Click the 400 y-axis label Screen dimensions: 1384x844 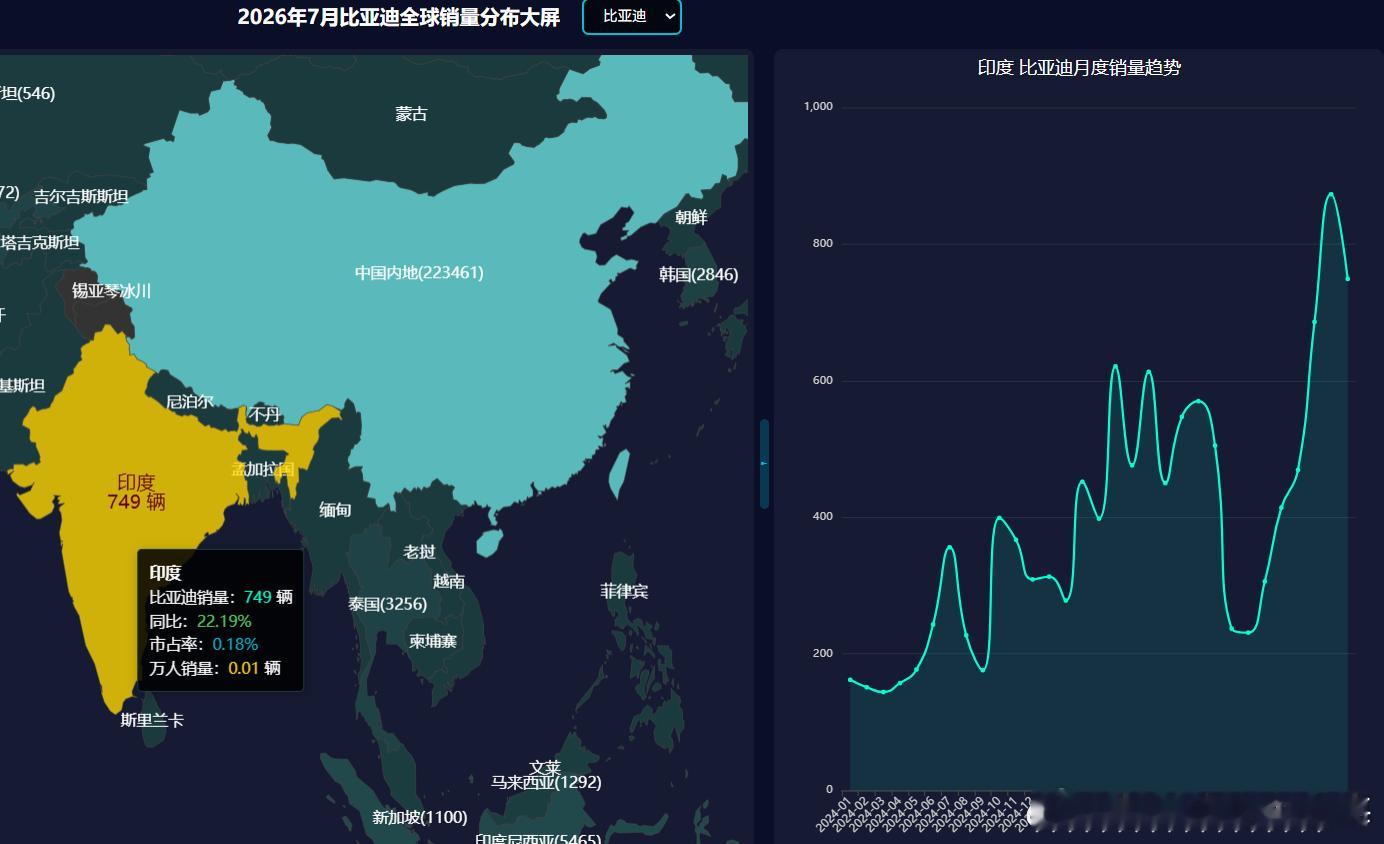[x=823, y=517]
